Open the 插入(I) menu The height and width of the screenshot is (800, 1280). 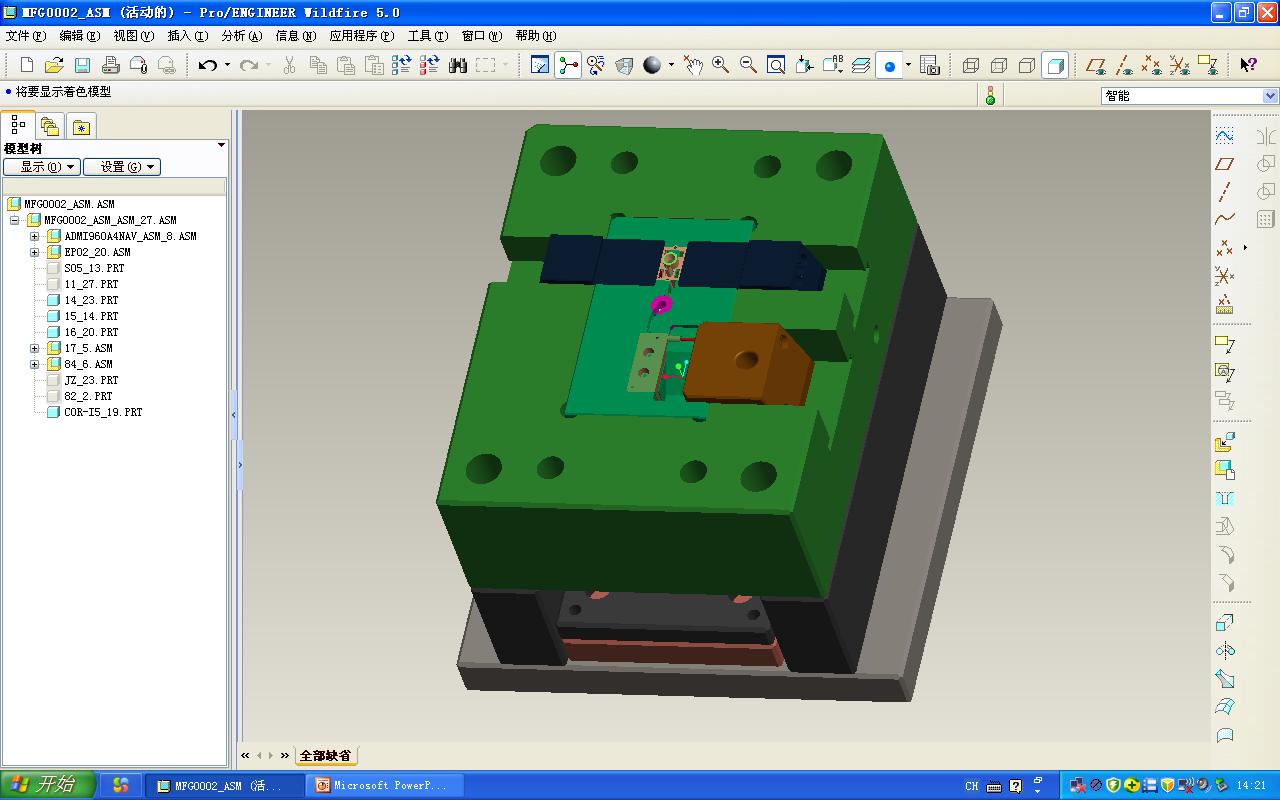point(187,36)
